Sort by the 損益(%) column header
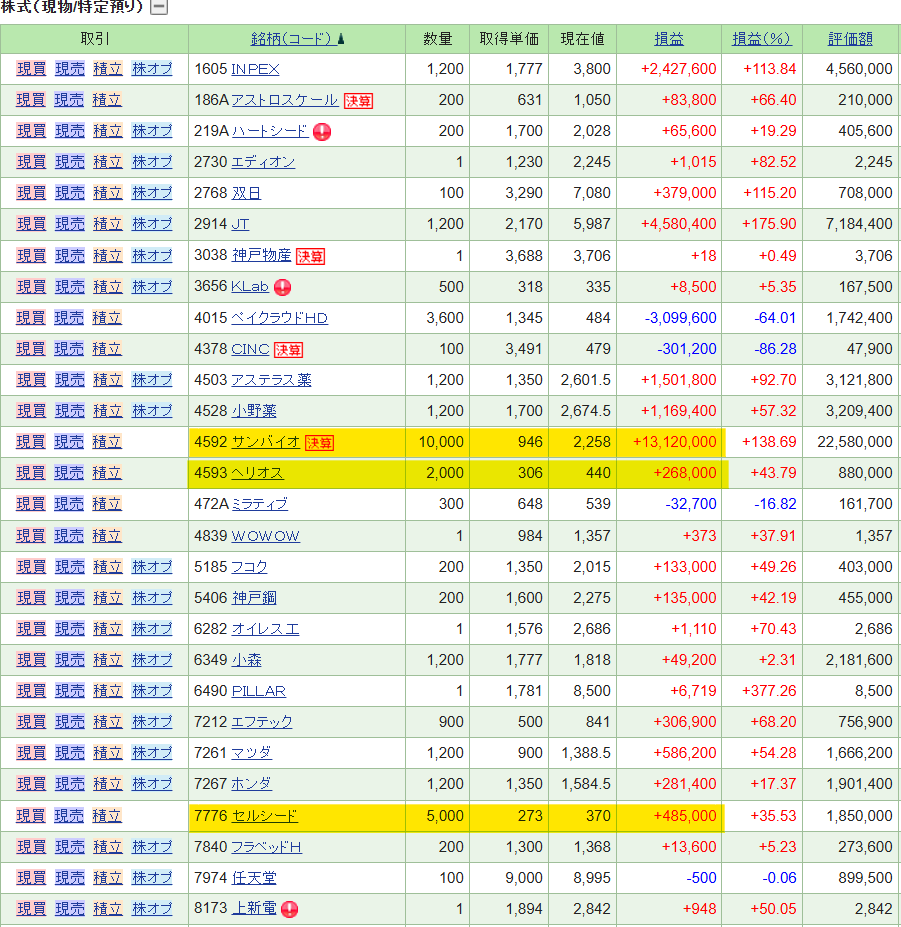 [x=761, y=39]
